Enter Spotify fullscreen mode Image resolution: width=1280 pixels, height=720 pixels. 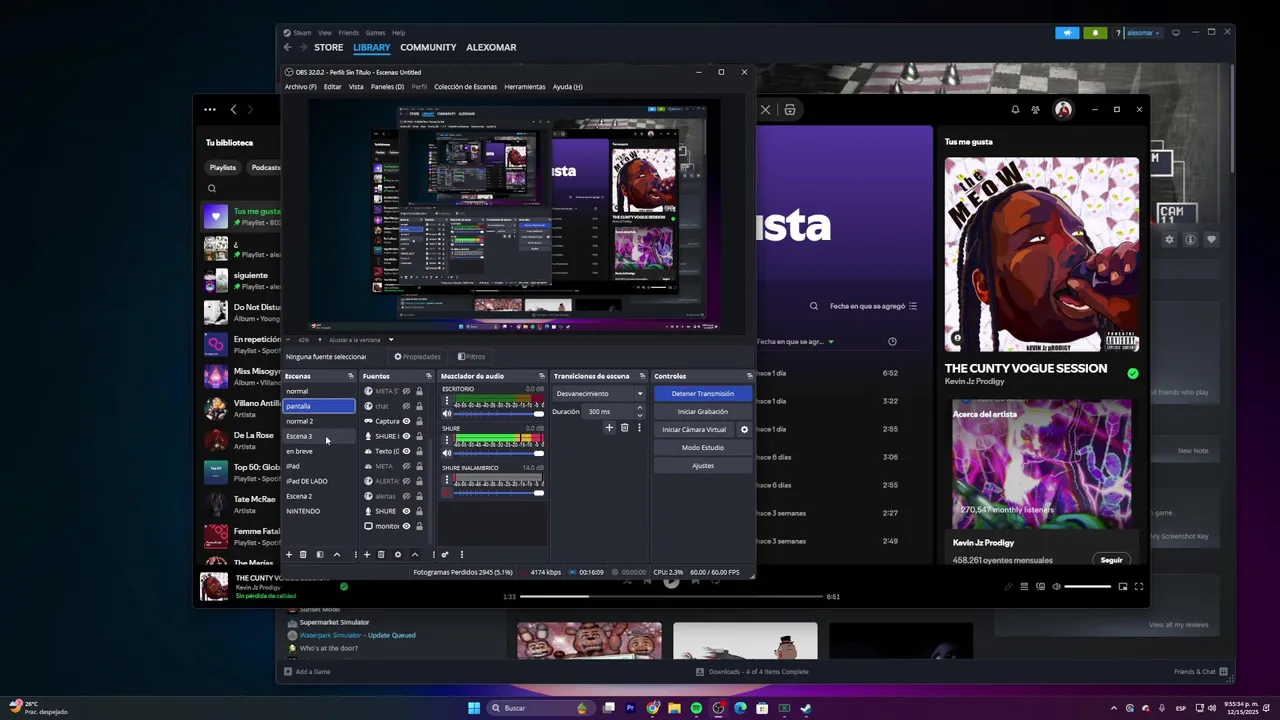1139,587
